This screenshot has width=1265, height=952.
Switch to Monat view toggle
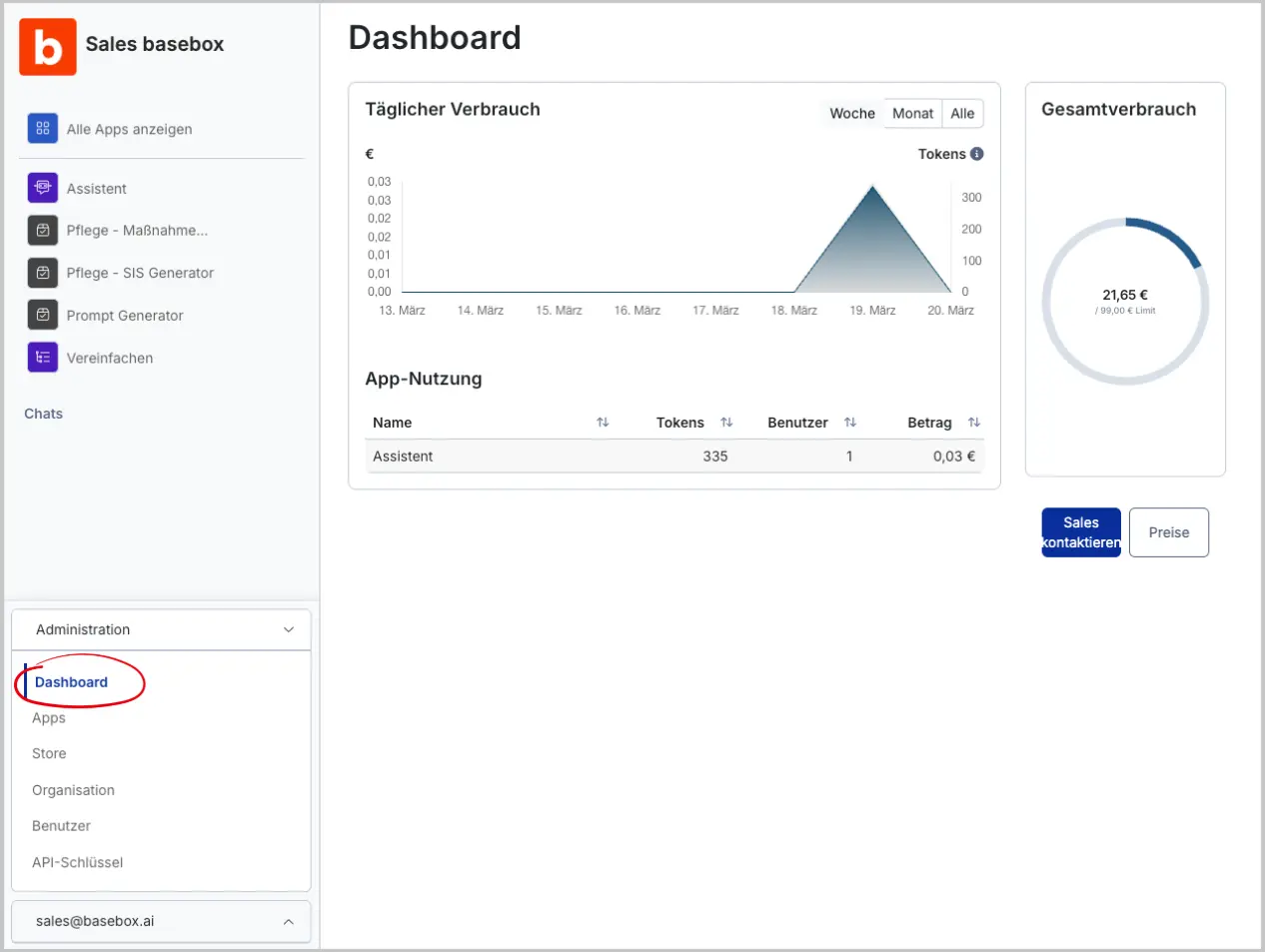[x=912, y=113]
